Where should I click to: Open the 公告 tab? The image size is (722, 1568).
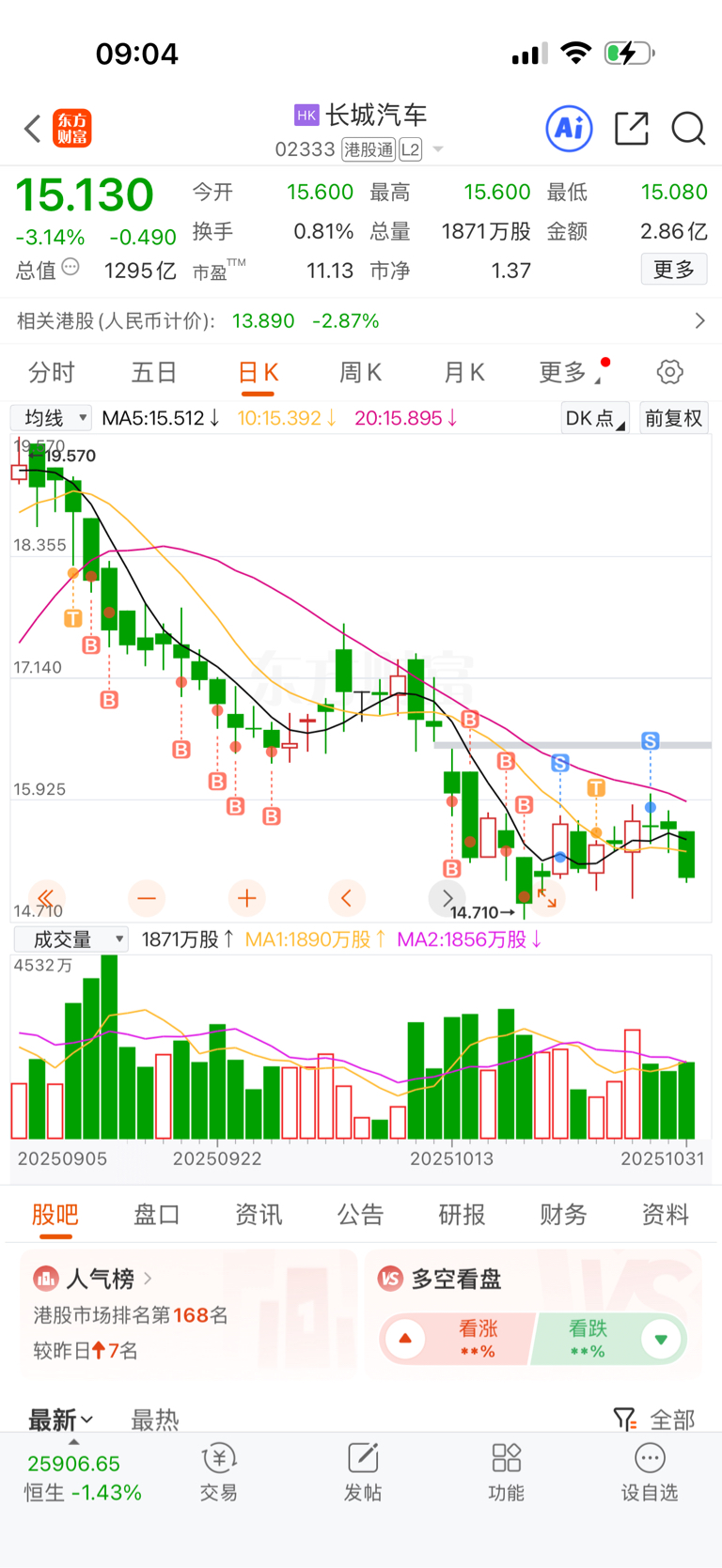(x=361, y=1215)
